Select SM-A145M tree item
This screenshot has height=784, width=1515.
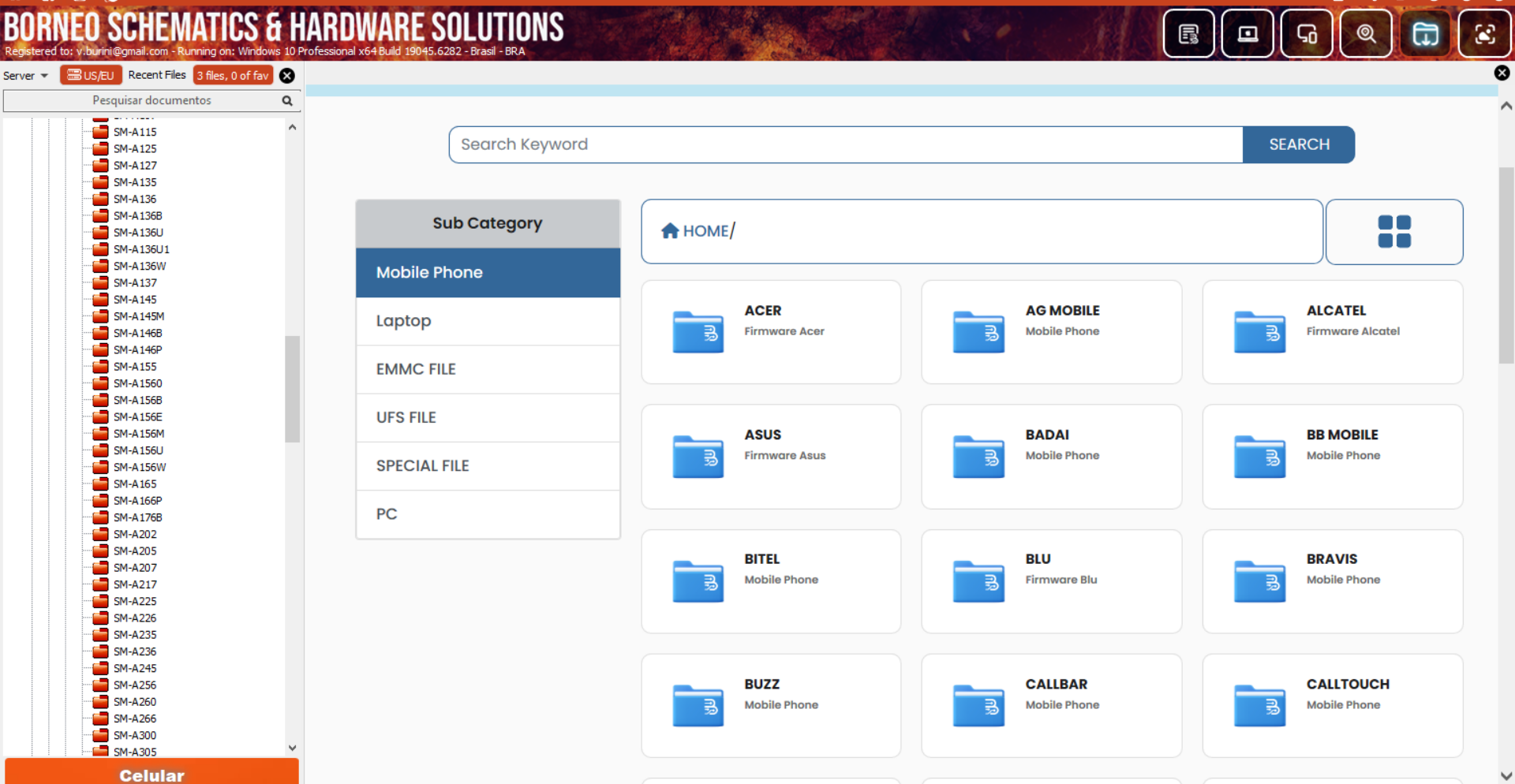coord(139,316)
